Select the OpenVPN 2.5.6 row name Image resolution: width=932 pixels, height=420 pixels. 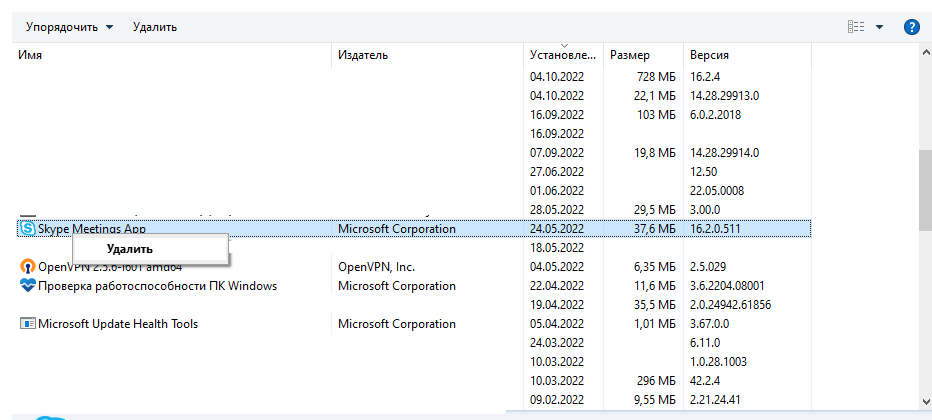pos(110,267)
